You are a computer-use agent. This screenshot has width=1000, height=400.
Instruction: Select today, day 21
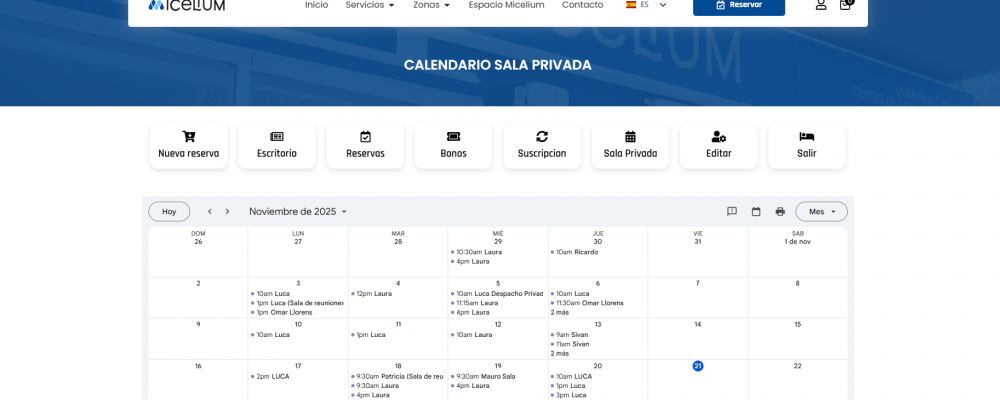(698, 366)
